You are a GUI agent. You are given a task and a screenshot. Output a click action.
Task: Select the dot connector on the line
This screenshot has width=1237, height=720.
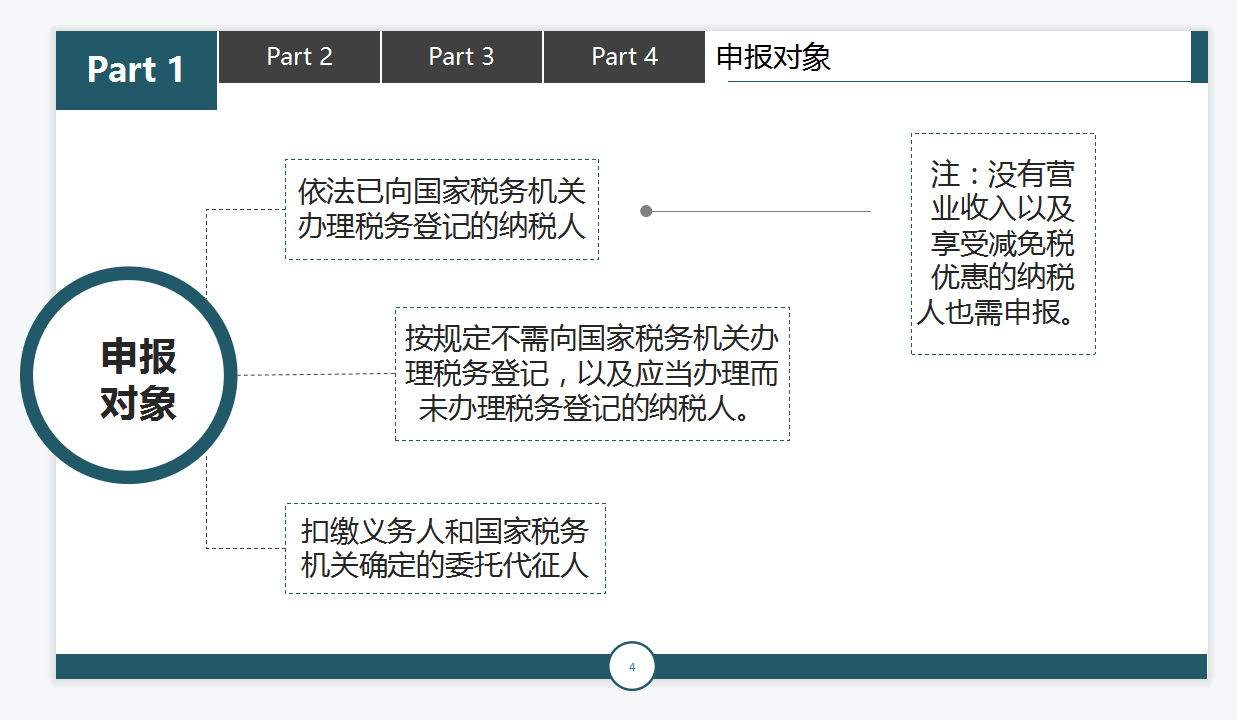[646, 211]
